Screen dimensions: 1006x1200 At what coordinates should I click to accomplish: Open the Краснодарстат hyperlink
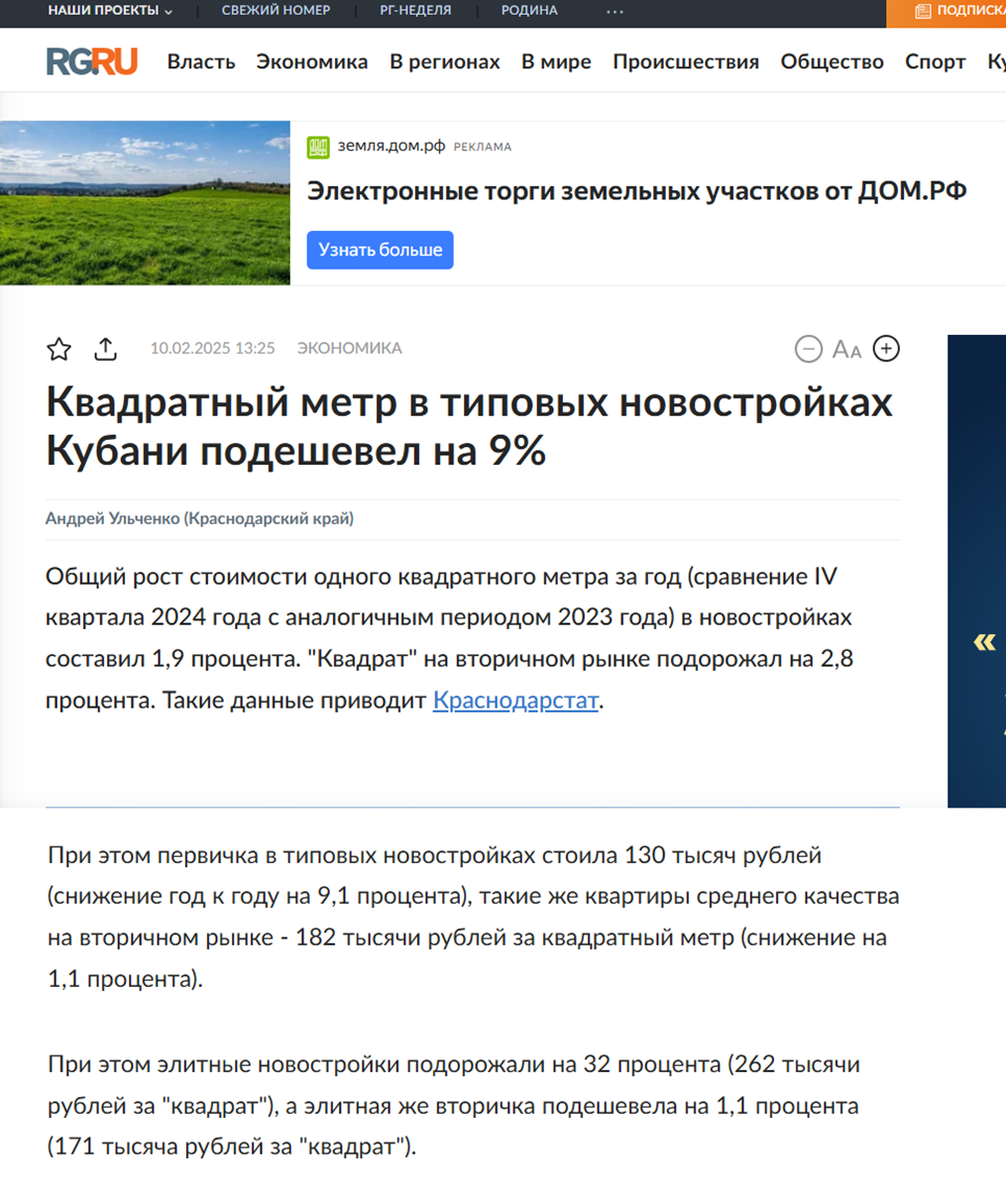[515, 701]
